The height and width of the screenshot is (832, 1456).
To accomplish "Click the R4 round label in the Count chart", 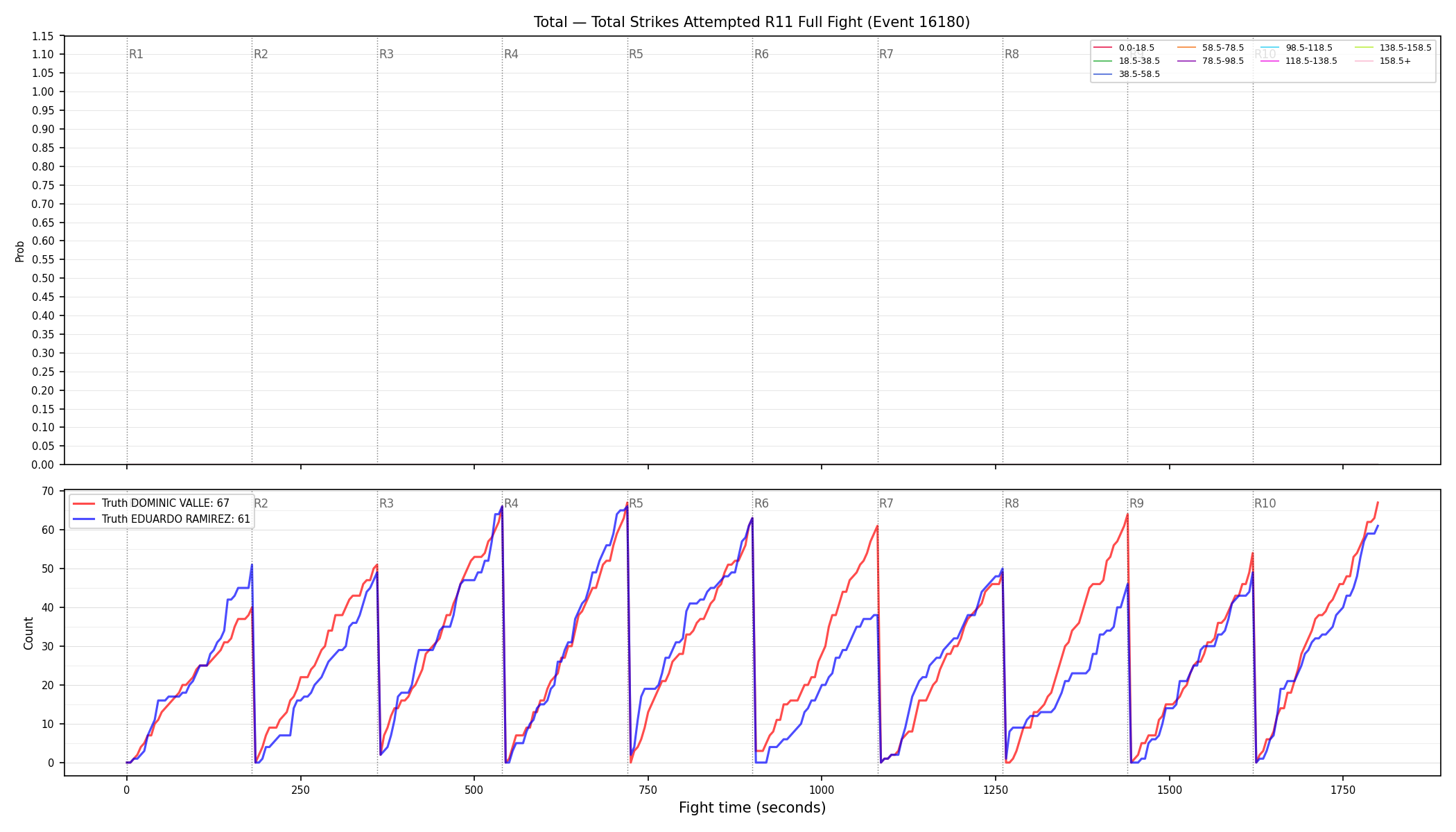I will click(511, 503).
